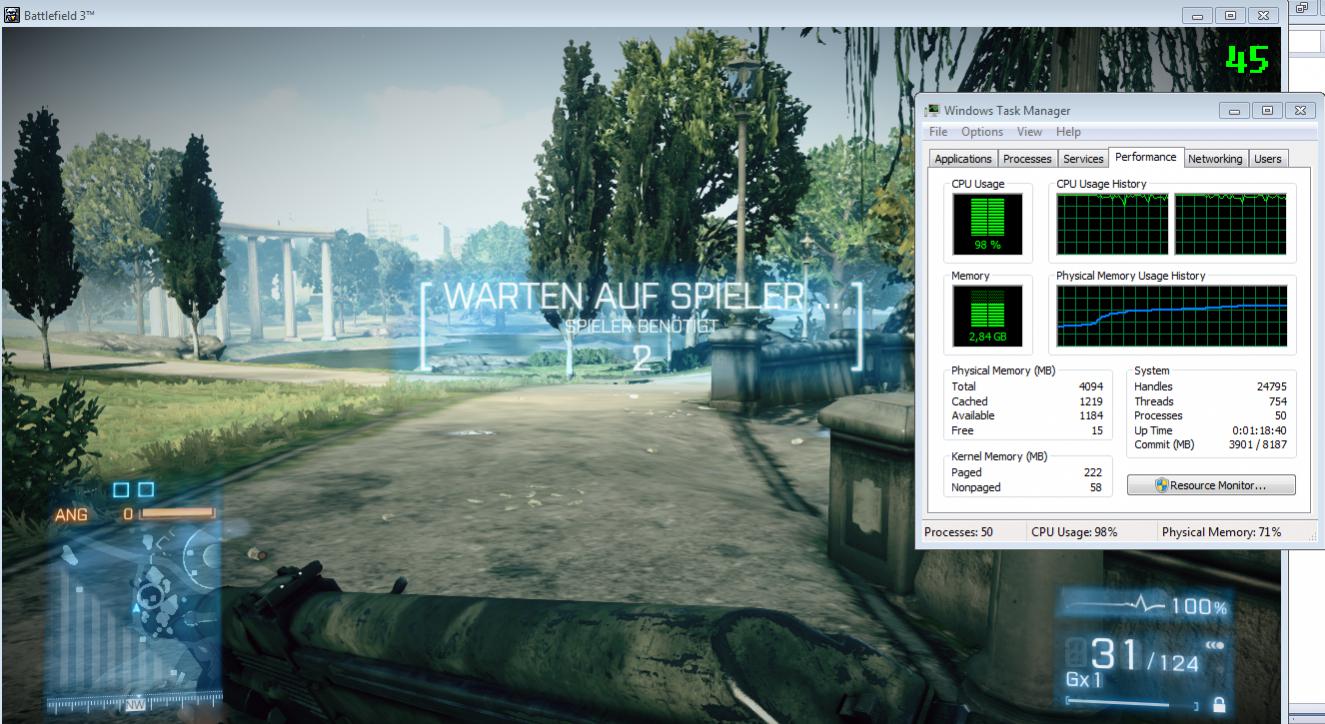Open the File menu in Task Manager
Image resolution: width=1325 pixels, height=724 pixels.
pos(938,132)
